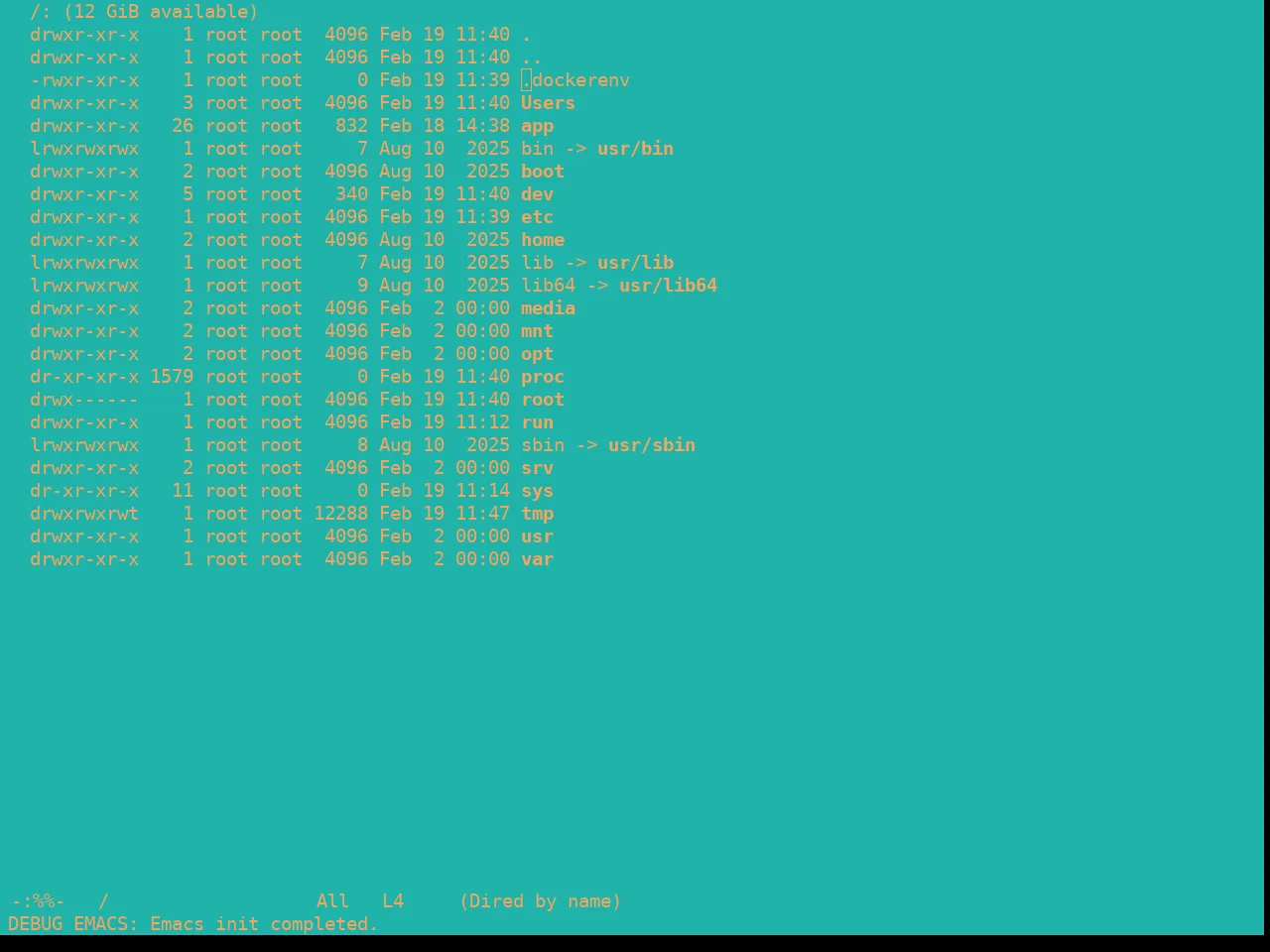1270x952 pixels.
Task: Follow the bin symlink entry
Action: (537, 149)
